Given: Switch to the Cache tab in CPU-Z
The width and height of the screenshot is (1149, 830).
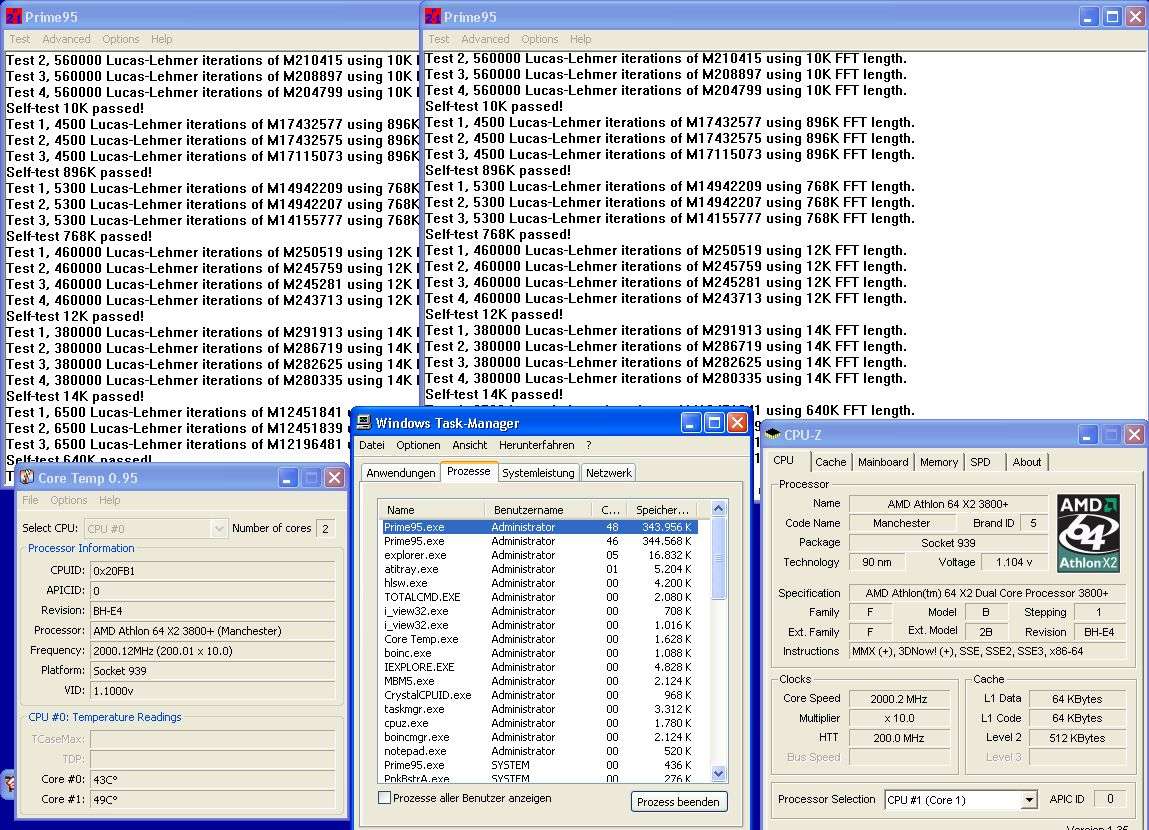Looking at the screenshot, I should point(830,462).
